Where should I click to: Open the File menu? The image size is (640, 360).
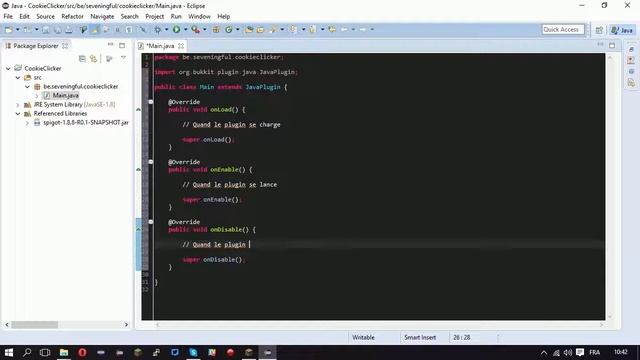tap(8, 16)
